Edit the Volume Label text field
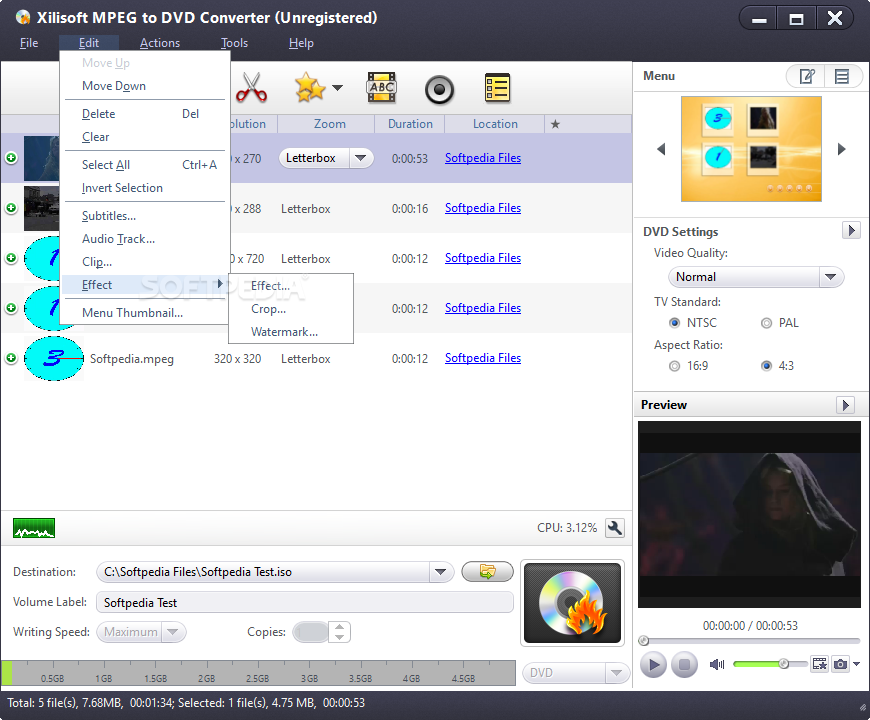Viewport: 870px width, 720px height. click(305, 602)
